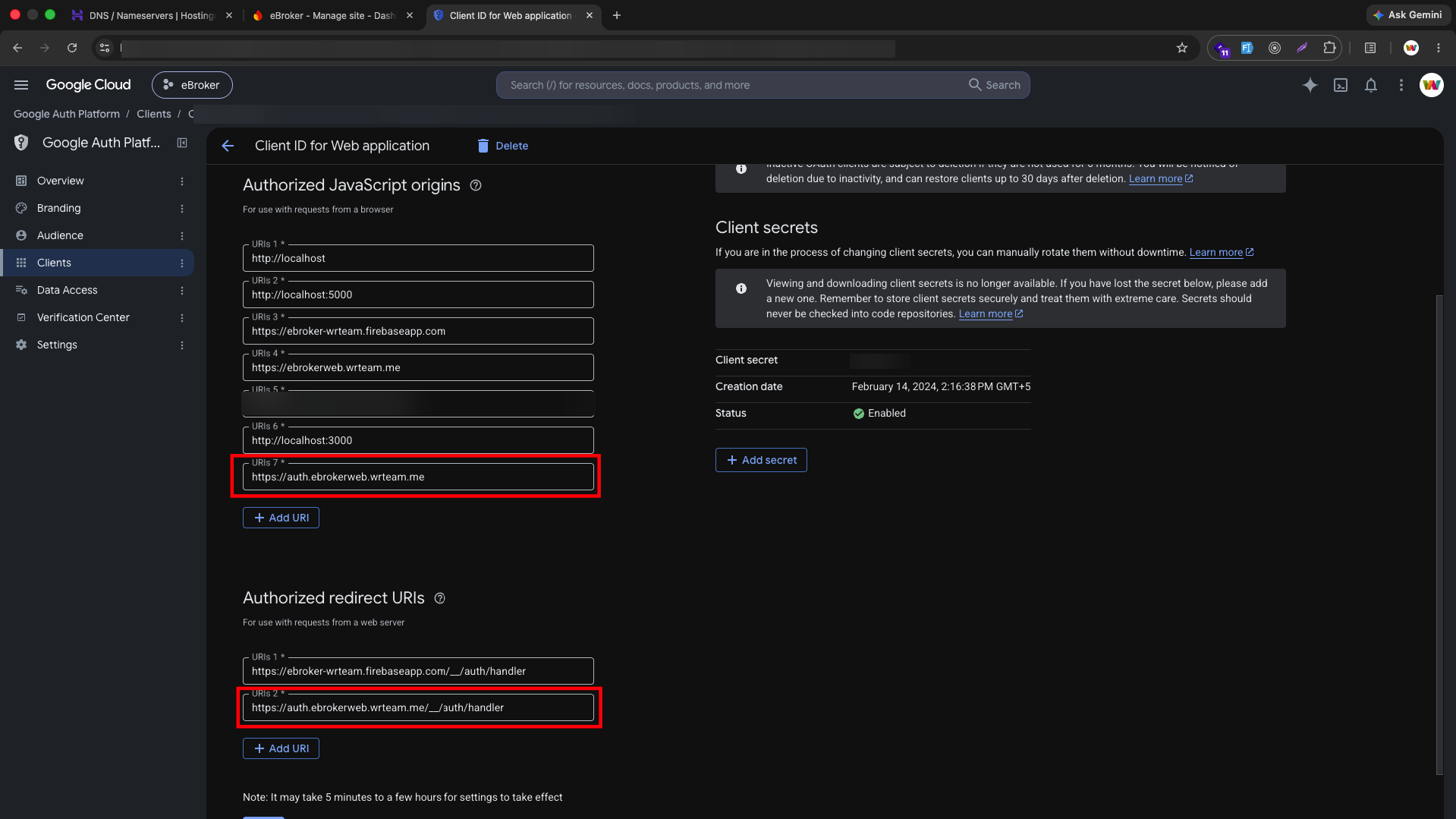Image resolution: width=1456 pixels, height=819 pixels.
Task: Open more options for Branding menu item
Action: tap(182, 209)
